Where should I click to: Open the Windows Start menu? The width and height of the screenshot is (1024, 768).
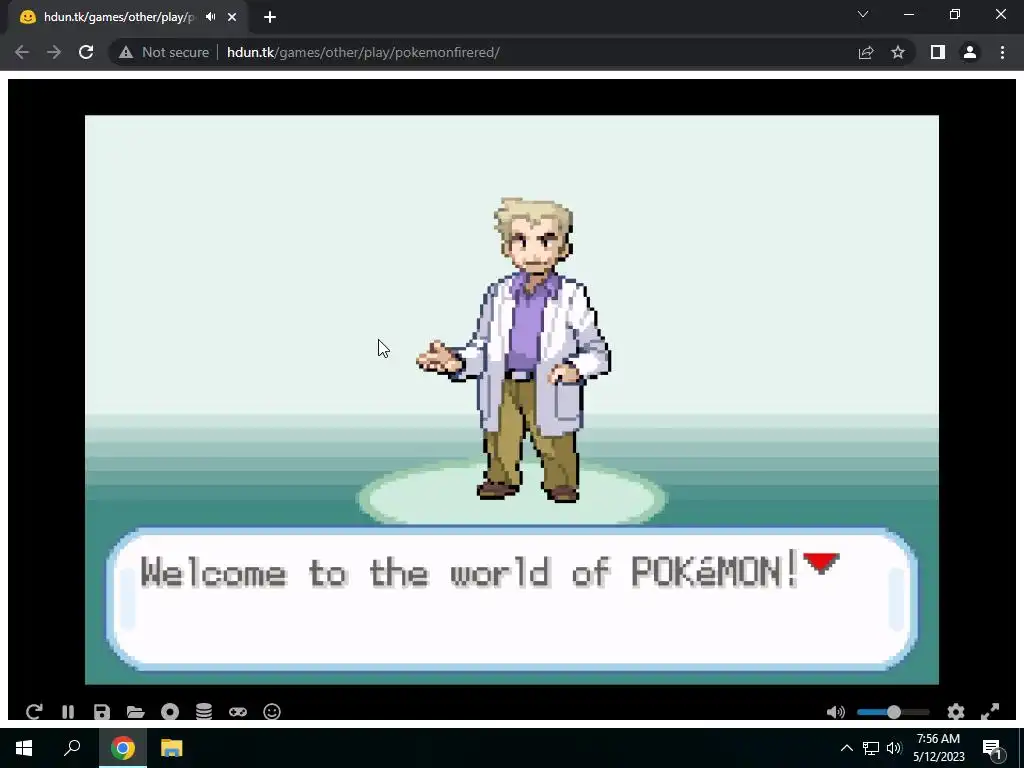tap(24, 748)
